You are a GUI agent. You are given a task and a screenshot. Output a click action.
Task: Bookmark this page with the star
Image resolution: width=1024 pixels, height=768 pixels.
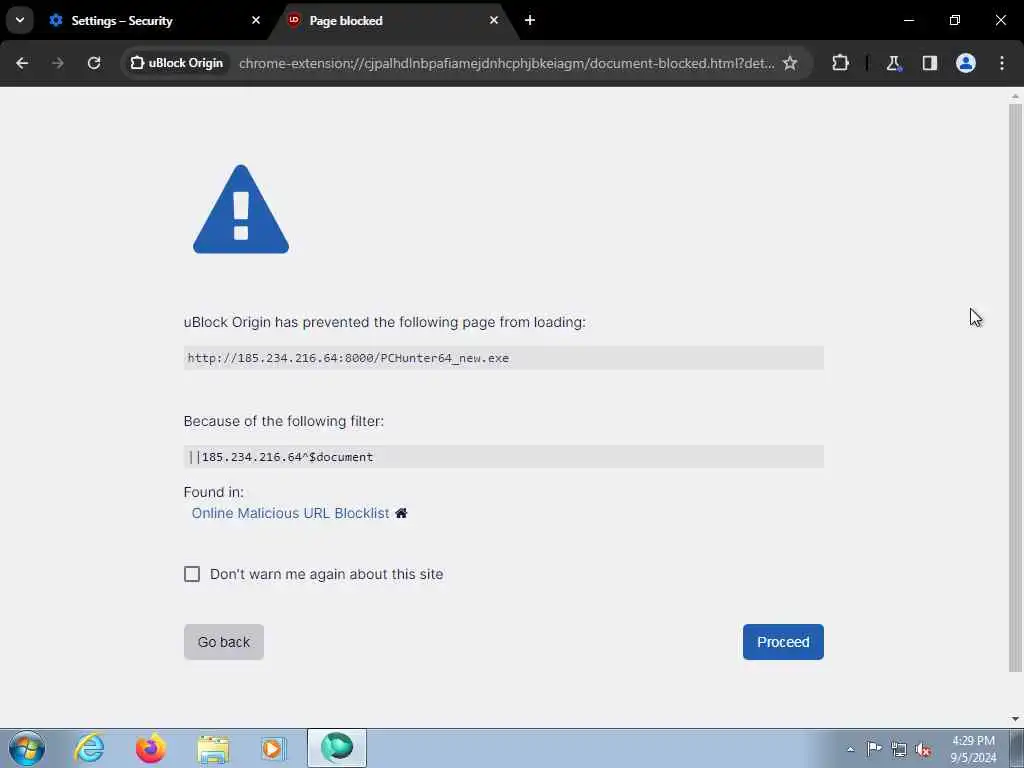click(x=790, y=63)
